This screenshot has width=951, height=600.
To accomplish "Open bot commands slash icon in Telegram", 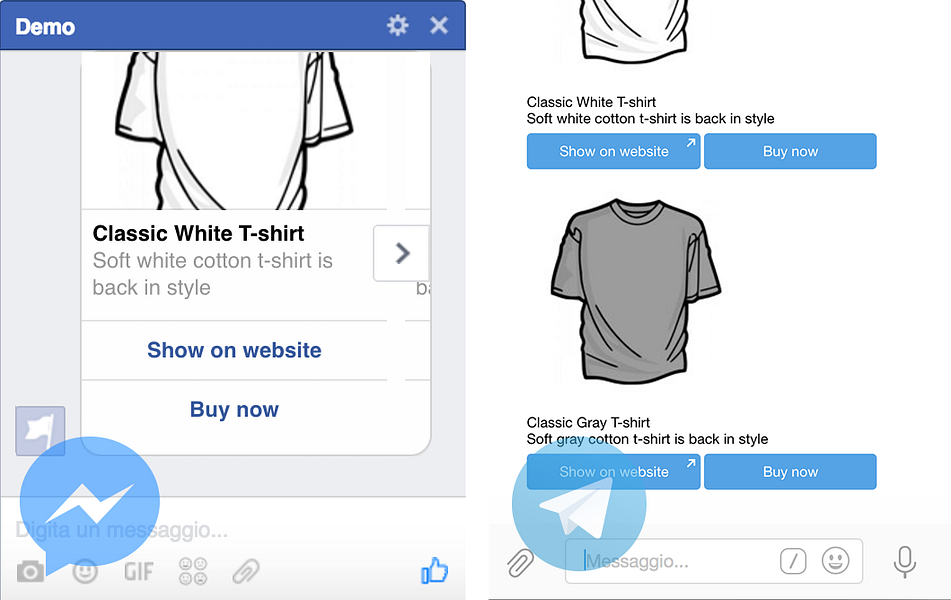I will 793,561.
